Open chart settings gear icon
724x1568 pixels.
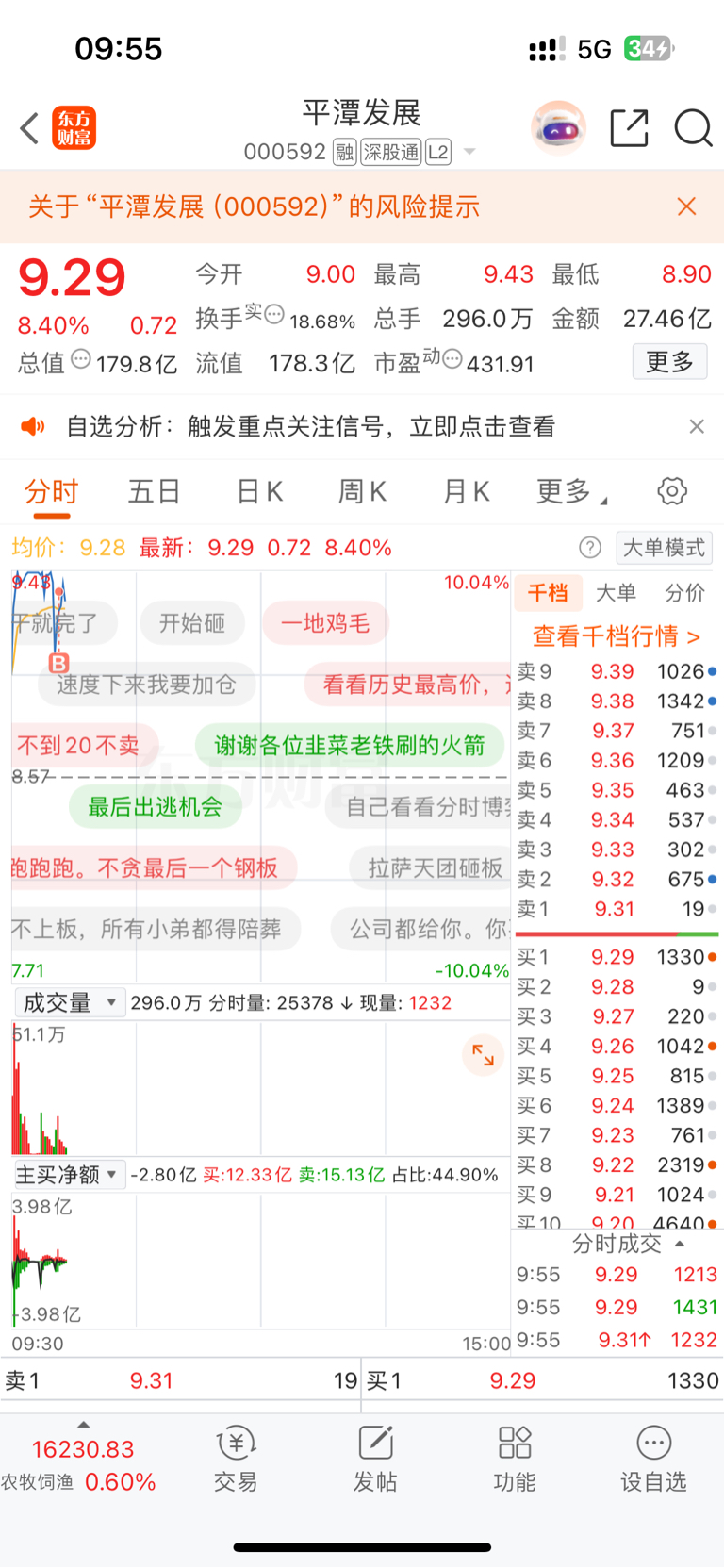click(x=672, y=491)
